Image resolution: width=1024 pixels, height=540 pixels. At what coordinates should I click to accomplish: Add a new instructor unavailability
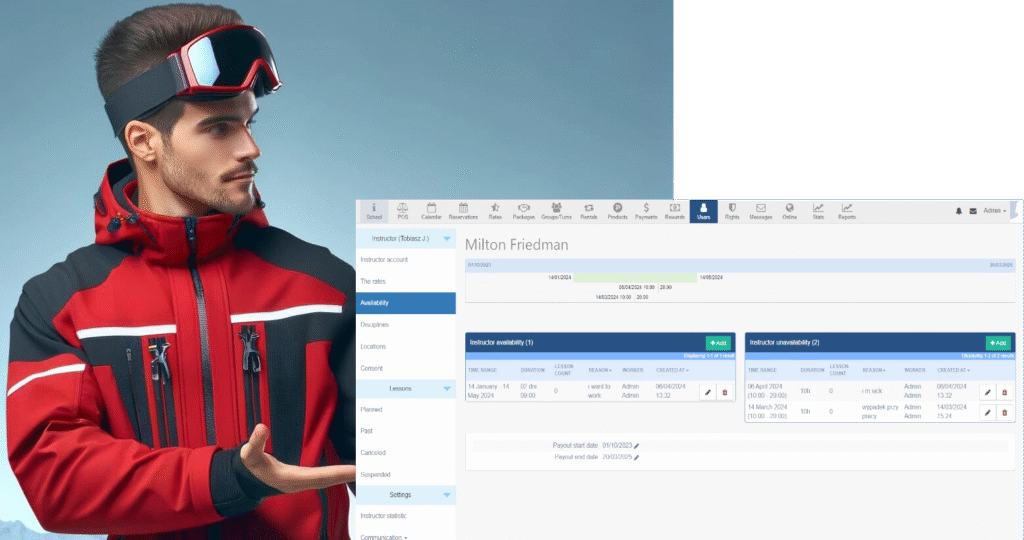(x=997, y=342)
